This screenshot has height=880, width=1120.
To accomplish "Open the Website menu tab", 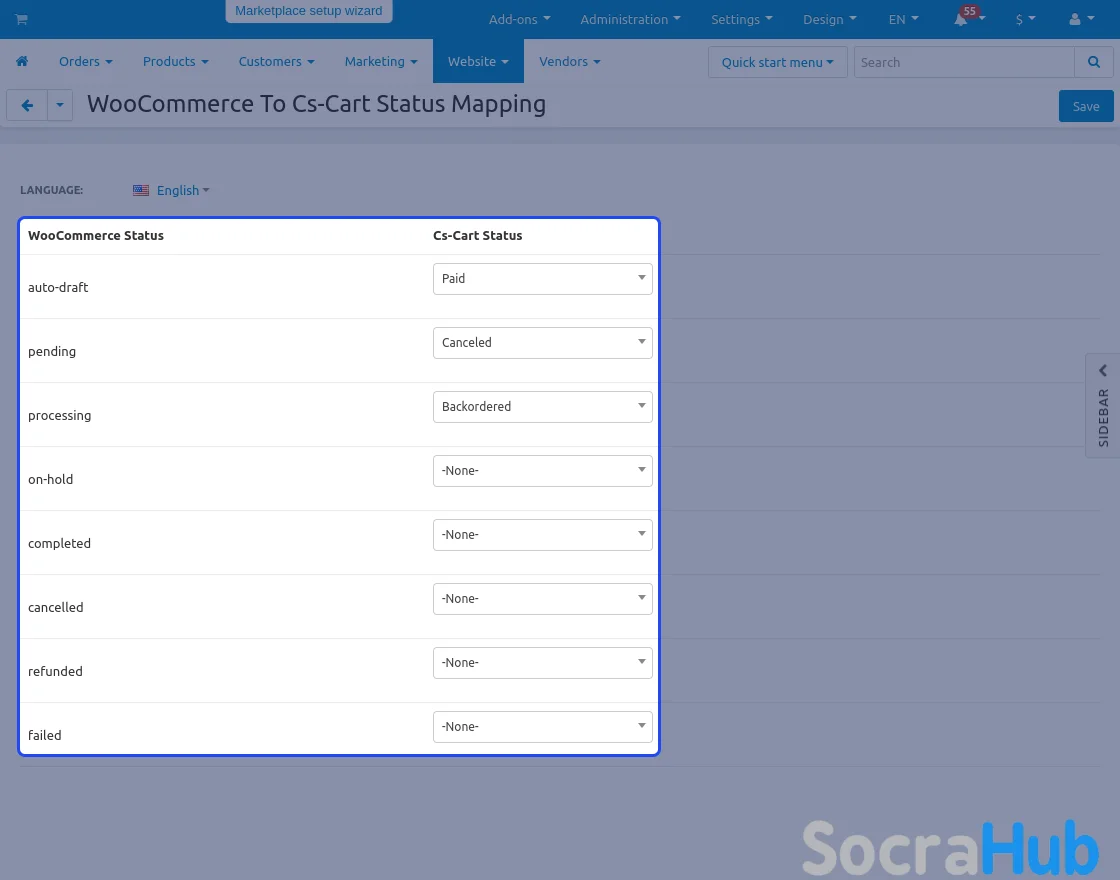I will click(477, 61).
